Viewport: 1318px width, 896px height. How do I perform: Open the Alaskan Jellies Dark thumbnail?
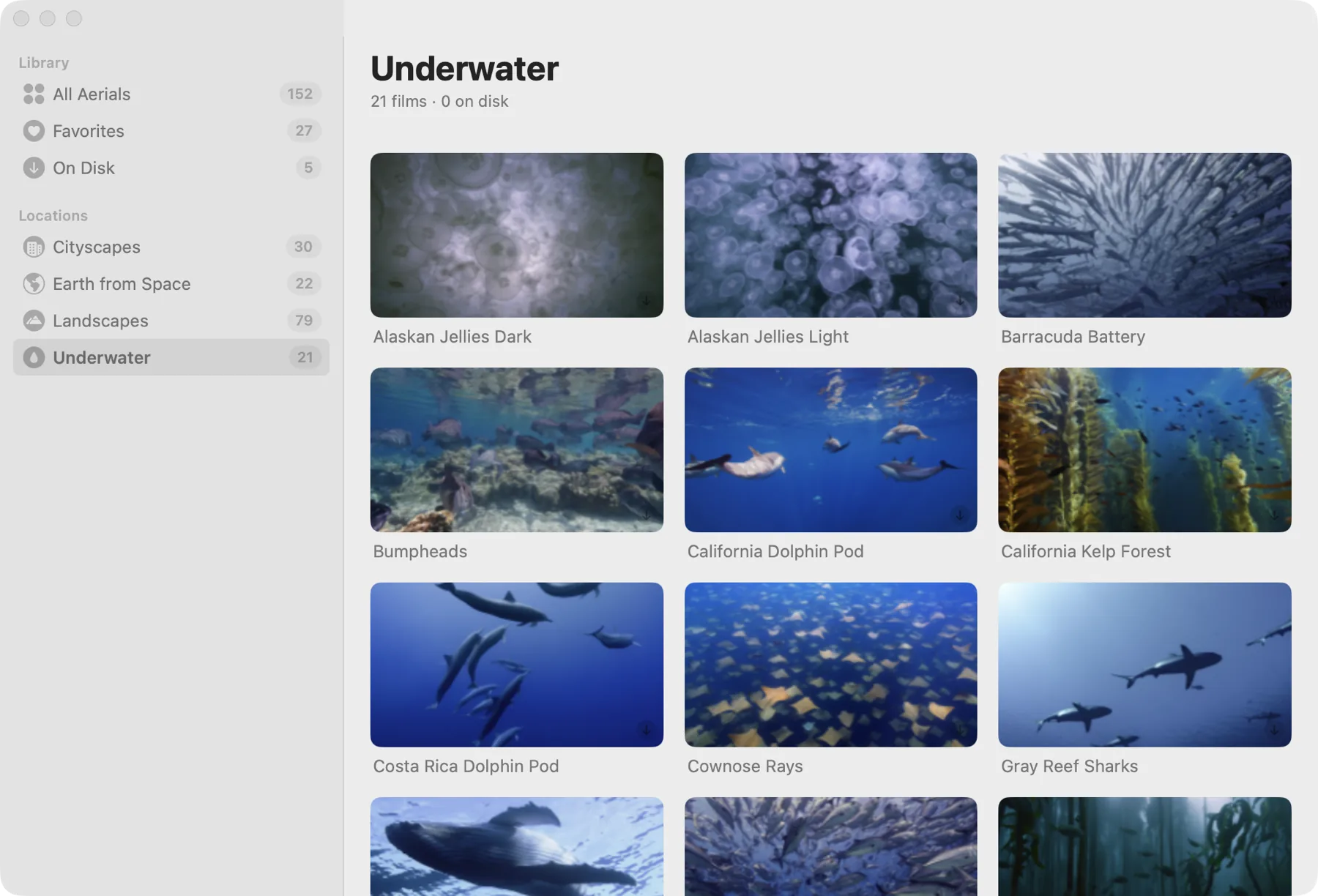[517, 235]
